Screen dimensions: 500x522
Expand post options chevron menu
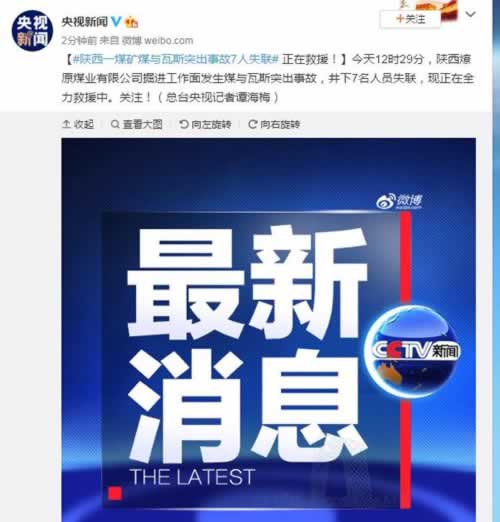[x=470, y=14]
